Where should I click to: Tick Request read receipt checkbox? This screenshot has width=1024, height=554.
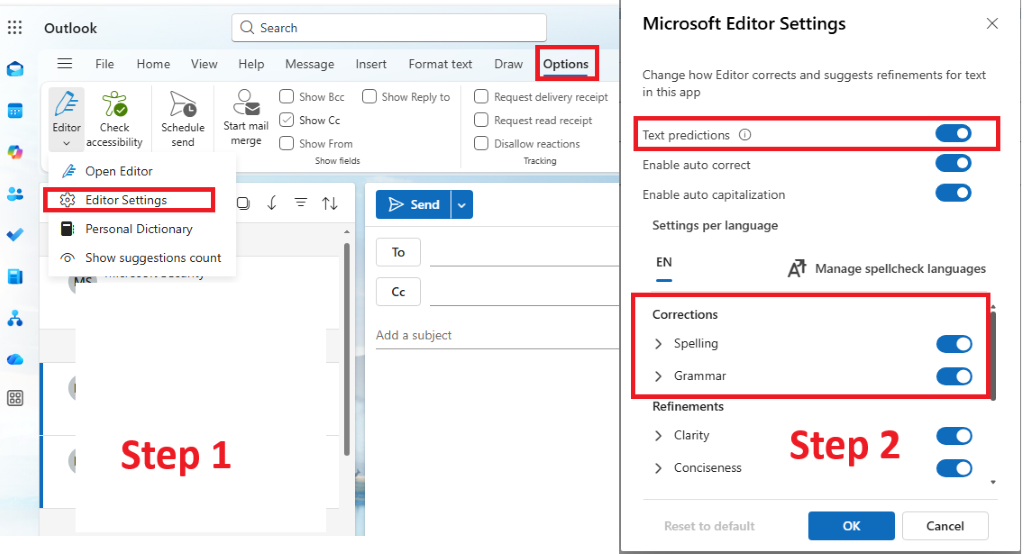pos(481,120)
